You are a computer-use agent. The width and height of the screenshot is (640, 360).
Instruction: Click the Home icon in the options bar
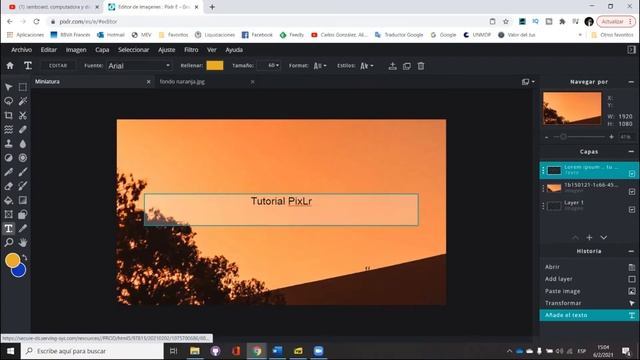click(10, 66)
